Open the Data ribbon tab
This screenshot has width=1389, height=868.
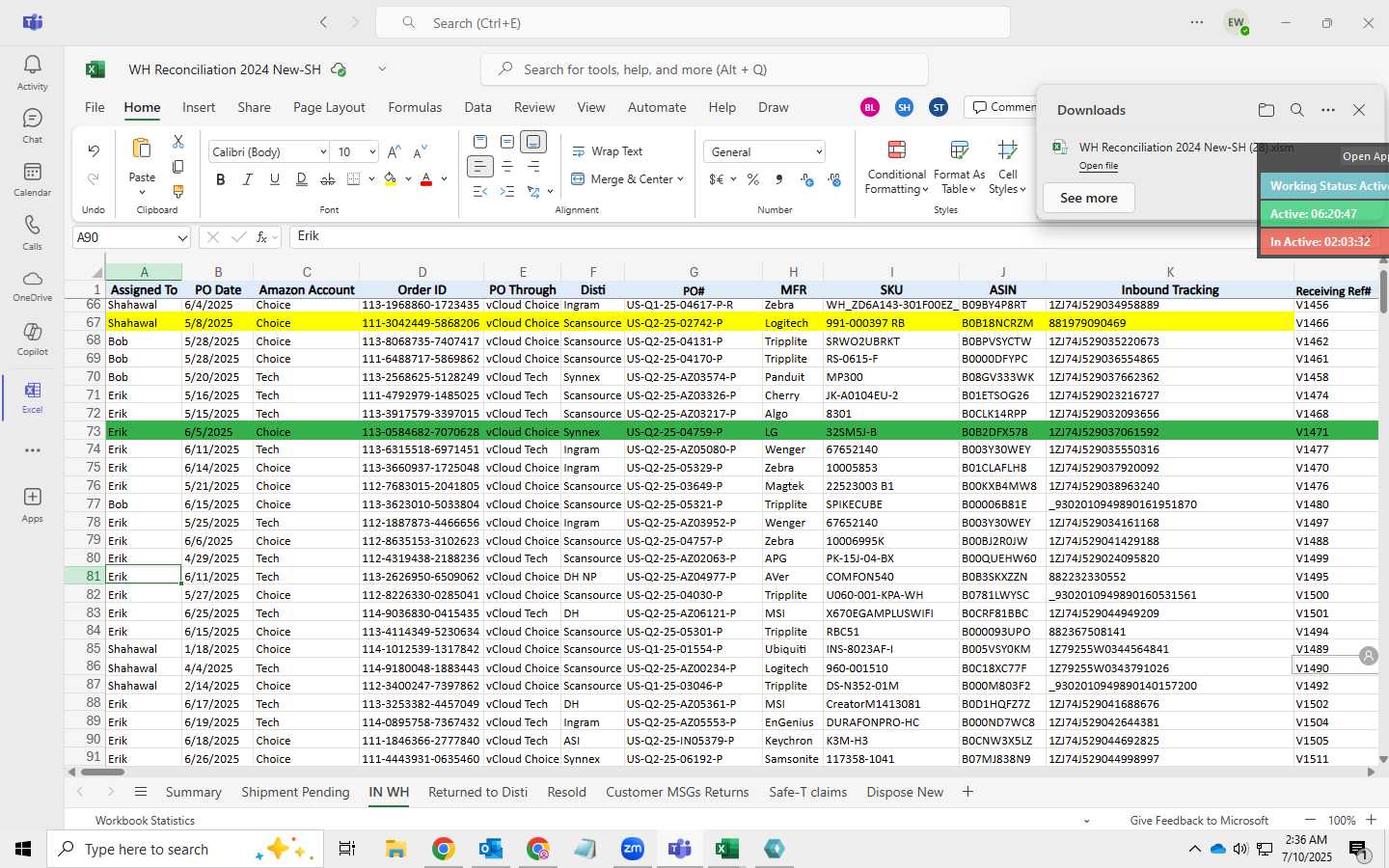[x=477, y=107]
